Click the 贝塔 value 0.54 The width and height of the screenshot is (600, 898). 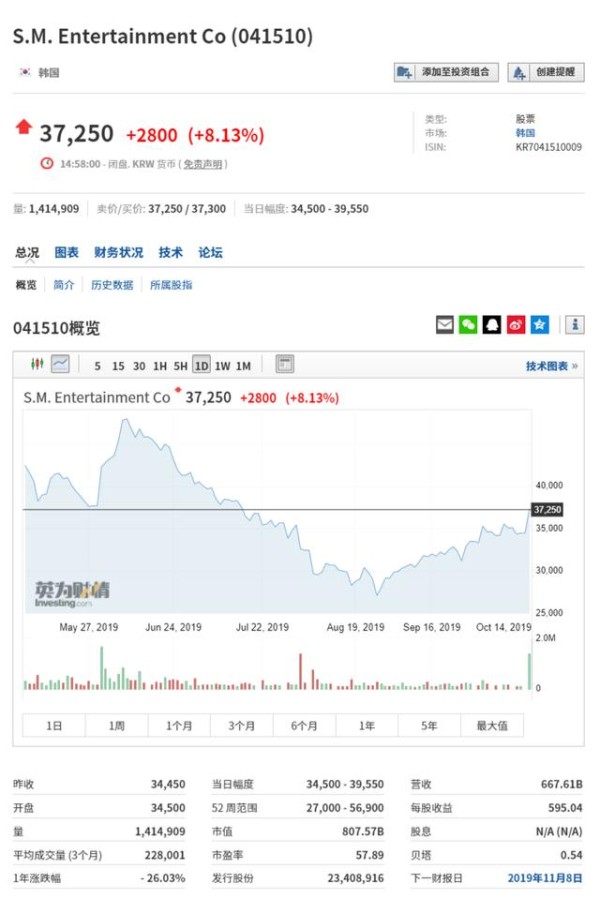pos(571,854)
